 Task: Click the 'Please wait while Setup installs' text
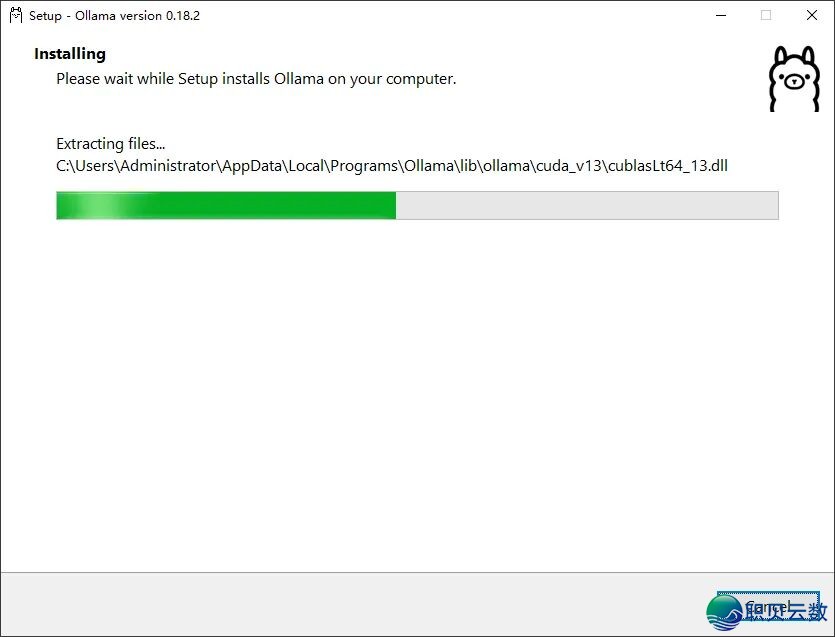pyautogui.click(x=163, y=79)
